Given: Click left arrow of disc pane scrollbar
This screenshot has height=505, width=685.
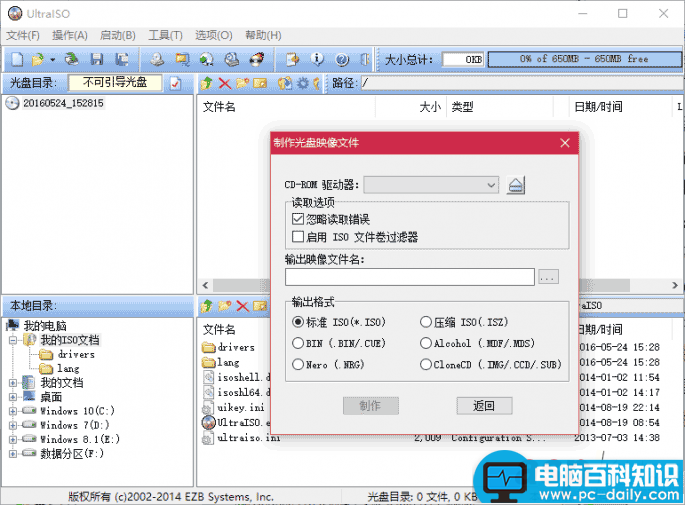Looking at the screenshot, I should point(205,285).
